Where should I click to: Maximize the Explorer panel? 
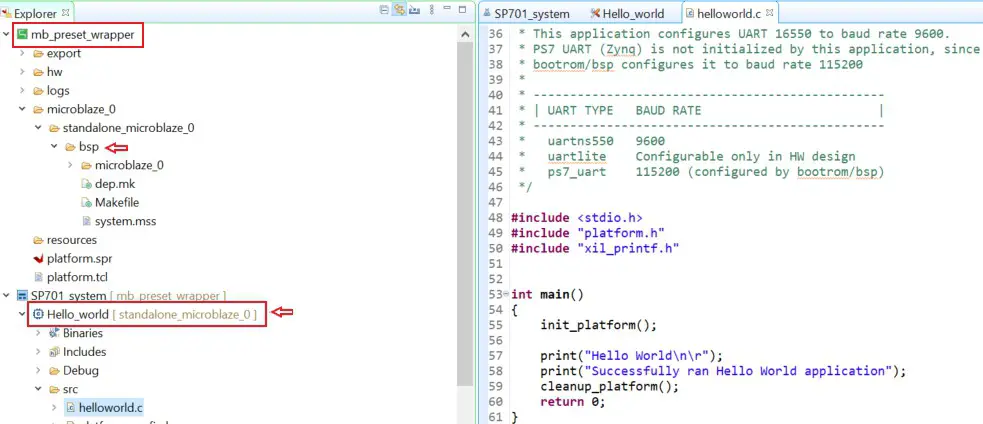[x=462, y=9]
